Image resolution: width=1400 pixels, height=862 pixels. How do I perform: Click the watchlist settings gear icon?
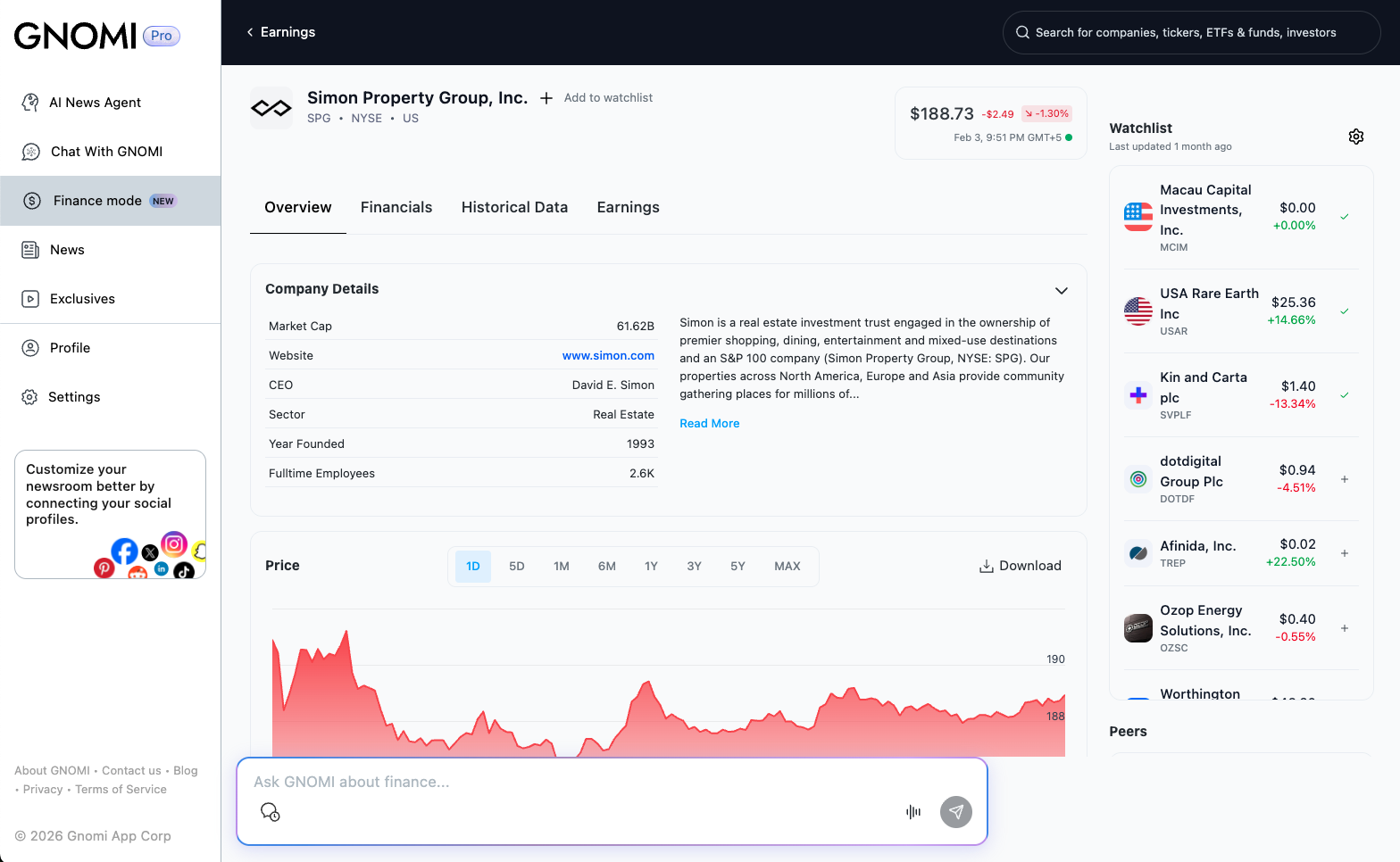pos(1355,137)
